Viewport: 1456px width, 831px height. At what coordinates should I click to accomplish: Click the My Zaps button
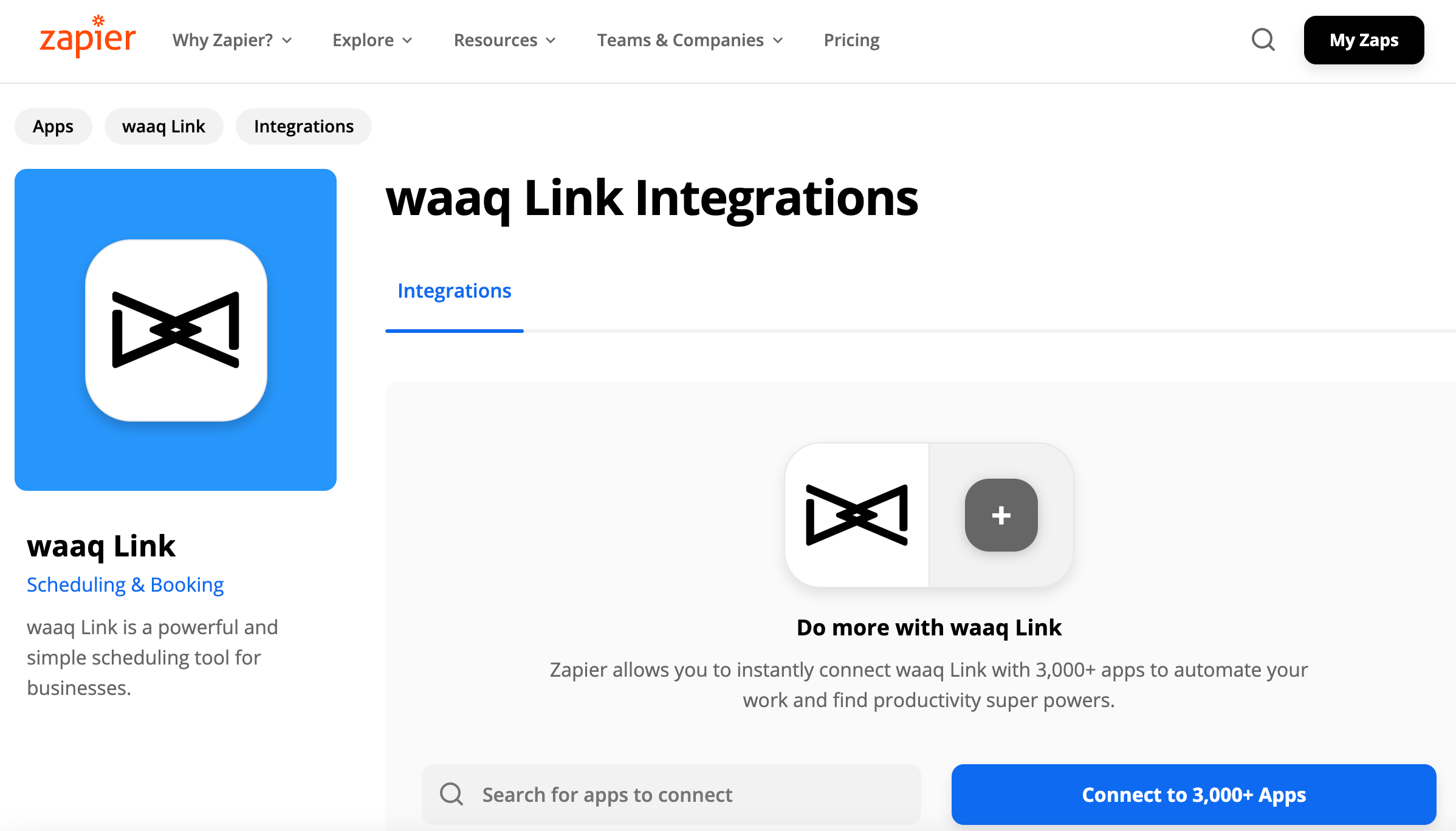tap(1362, 40)
